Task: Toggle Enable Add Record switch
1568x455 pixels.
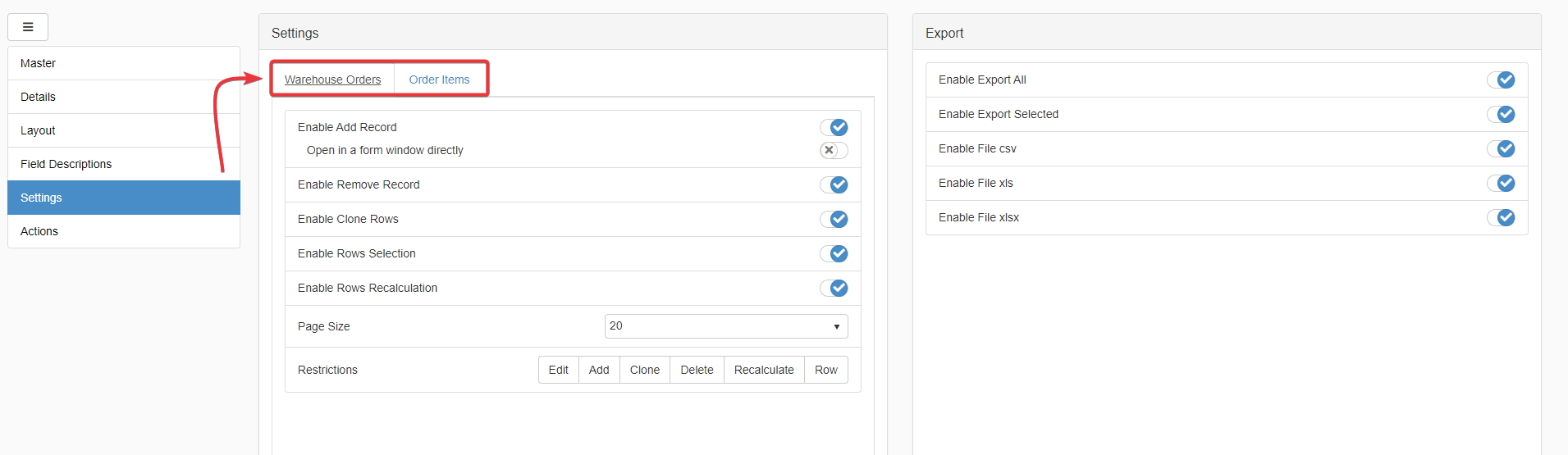Action: (x=834, y=127)
